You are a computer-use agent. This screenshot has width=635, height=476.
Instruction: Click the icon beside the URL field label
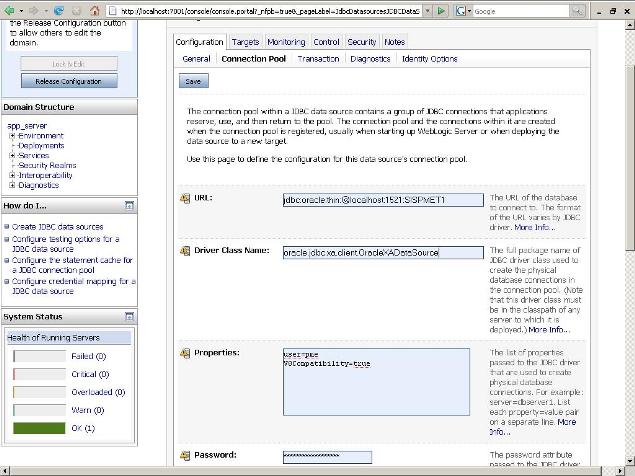click(x=184, y=198)
